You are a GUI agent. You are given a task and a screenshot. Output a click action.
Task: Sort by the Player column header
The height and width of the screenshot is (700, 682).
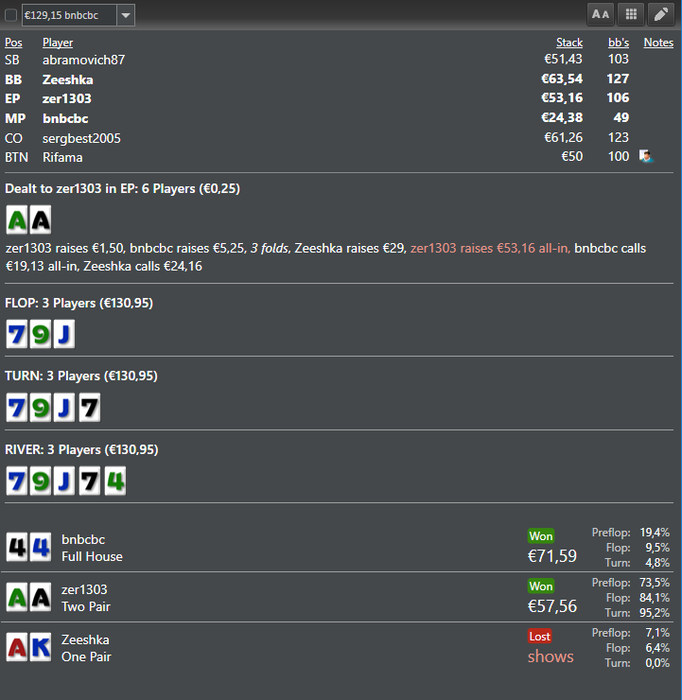tap(58, 42)
